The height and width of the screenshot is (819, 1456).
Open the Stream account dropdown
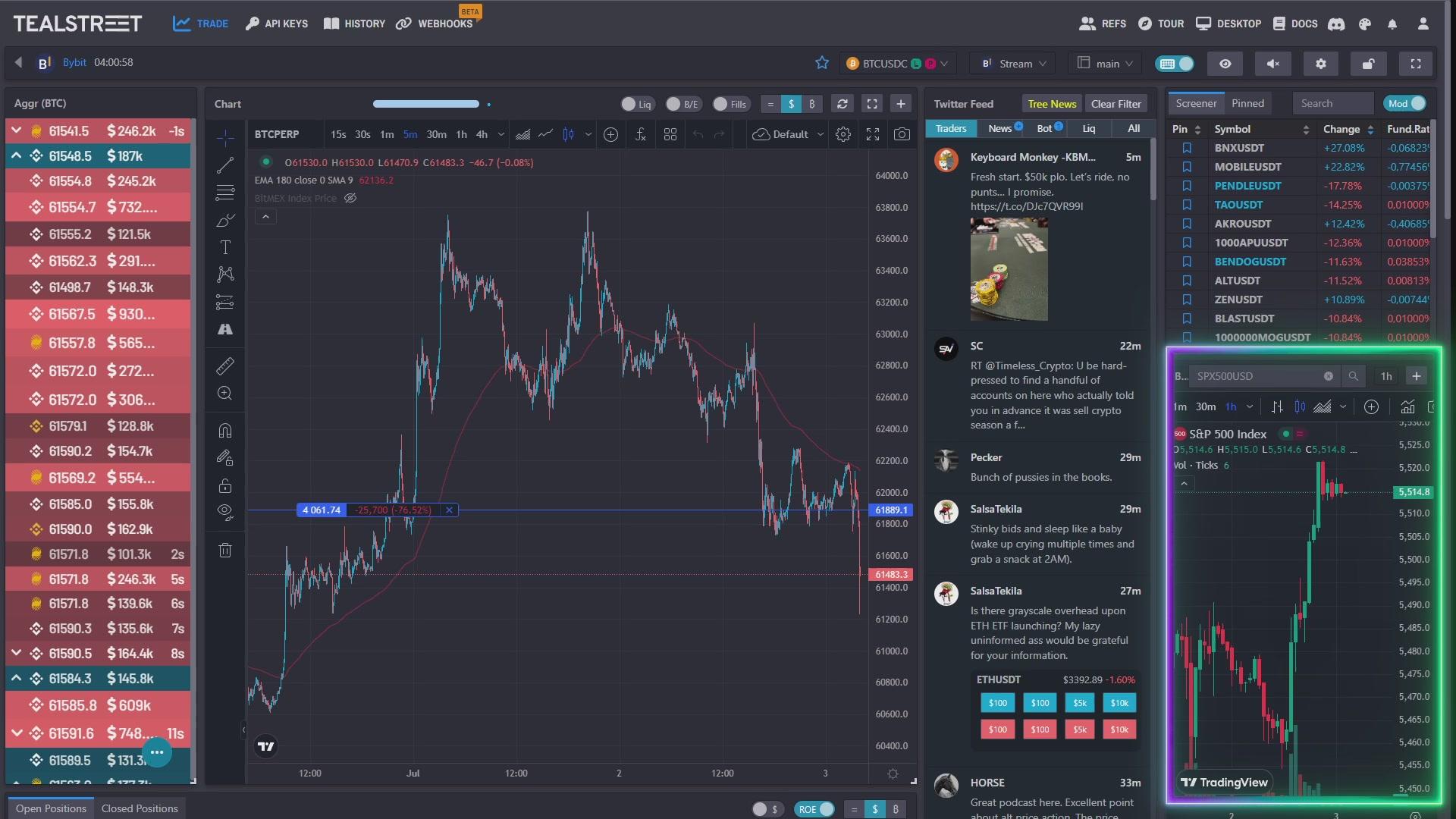point(1015,64)
